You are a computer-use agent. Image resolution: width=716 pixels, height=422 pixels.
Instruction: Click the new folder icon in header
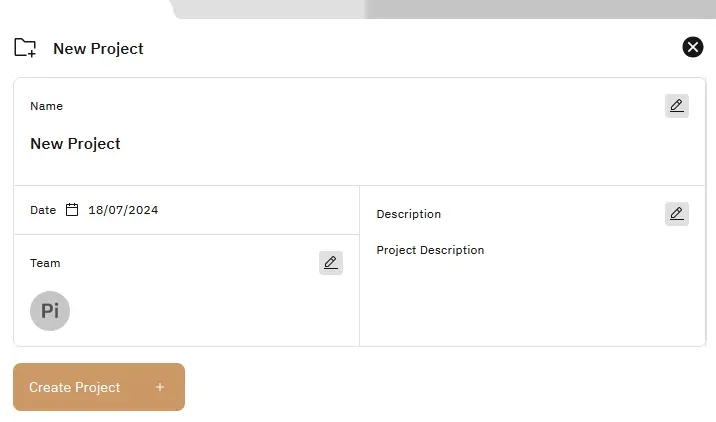pyautogui.click(x=25, y=48)
